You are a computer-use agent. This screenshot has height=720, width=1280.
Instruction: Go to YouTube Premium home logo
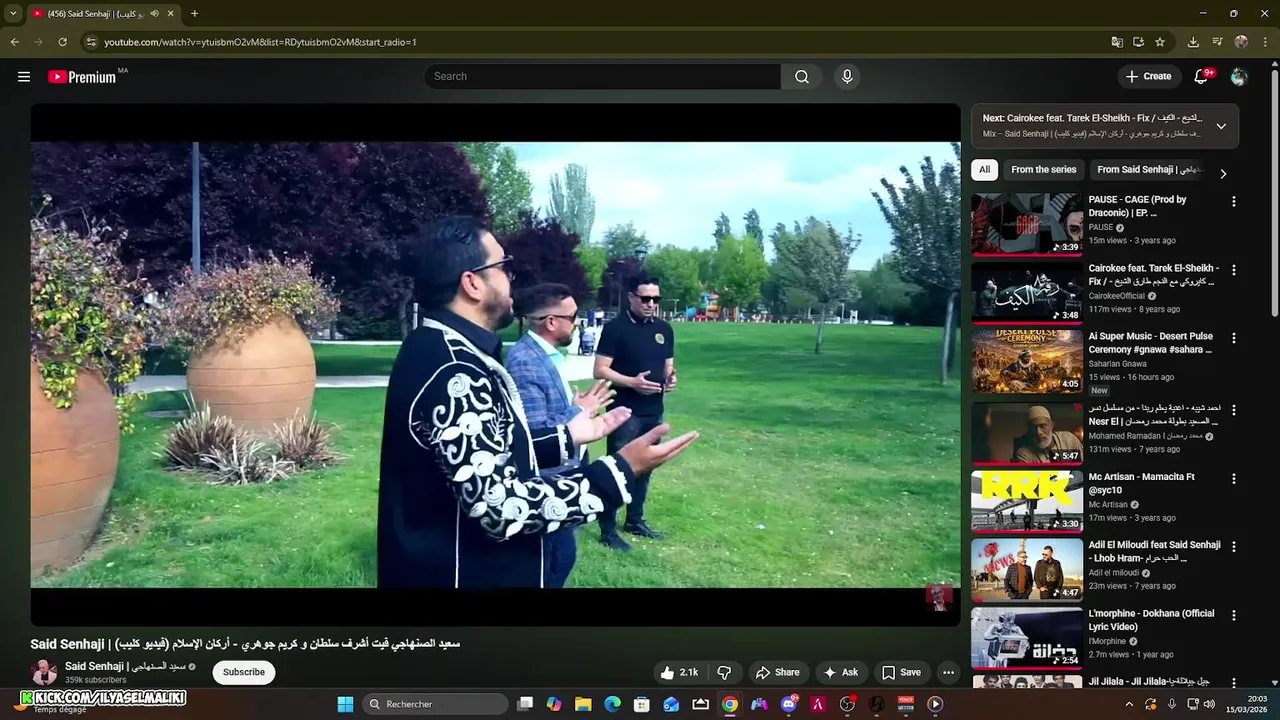click(x=82, y=77)
